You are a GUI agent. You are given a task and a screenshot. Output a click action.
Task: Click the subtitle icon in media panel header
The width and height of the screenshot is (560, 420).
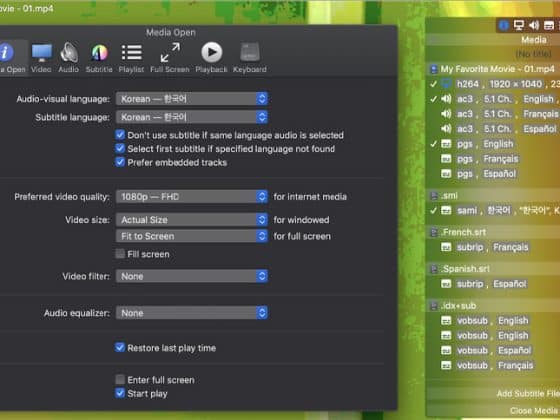pyautogui.click(x=549, y=25)
